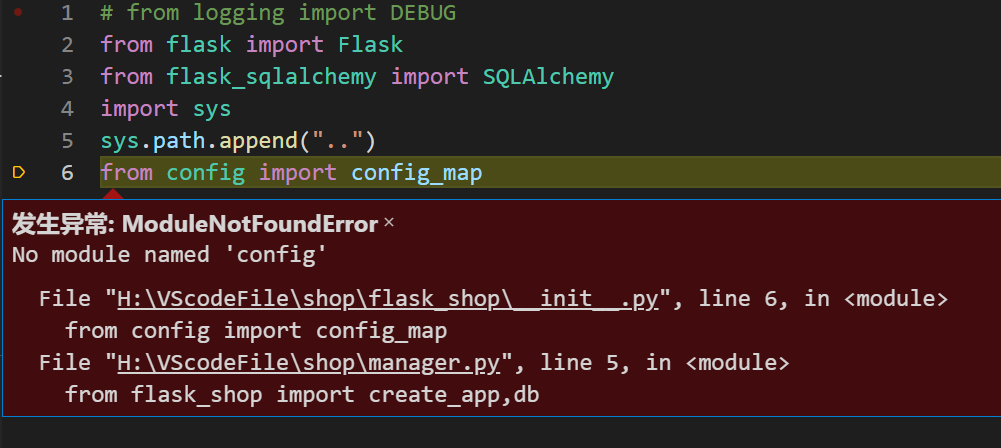The image size is (1001, 448).
Task: Click the flask_sqlalchemy module name
Action: [271, 77]
